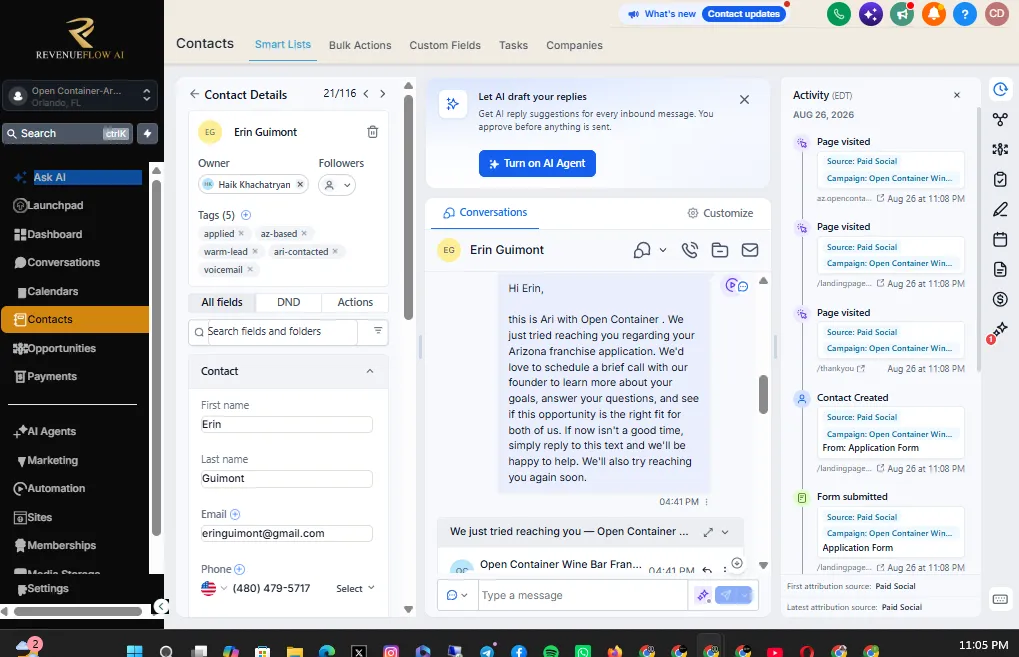Remove owner Haik Khachatryan
Viewport: 1019px width, 657px height.
point(300,185)
